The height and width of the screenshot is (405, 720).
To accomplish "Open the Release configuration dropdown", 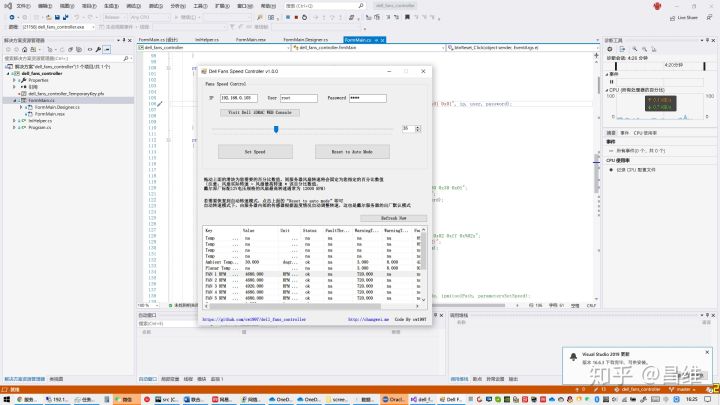I will (x=115, y=17).
